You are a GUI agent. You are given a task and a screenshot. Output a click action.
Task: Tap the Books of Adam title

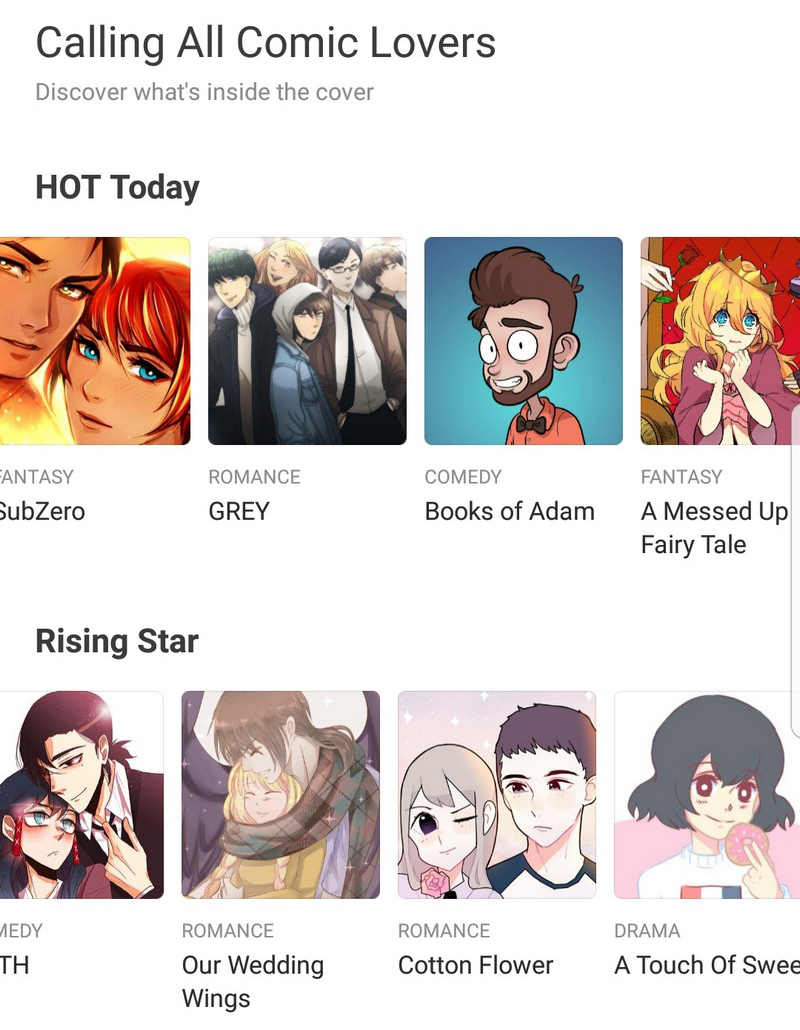tap(510, 511)
